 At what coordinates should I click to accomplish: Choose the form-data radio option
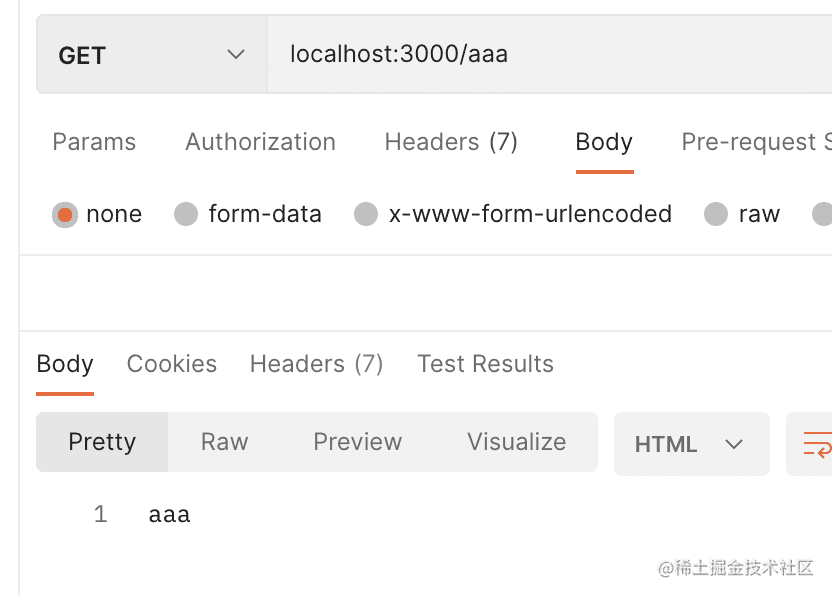tap(186, 214)
